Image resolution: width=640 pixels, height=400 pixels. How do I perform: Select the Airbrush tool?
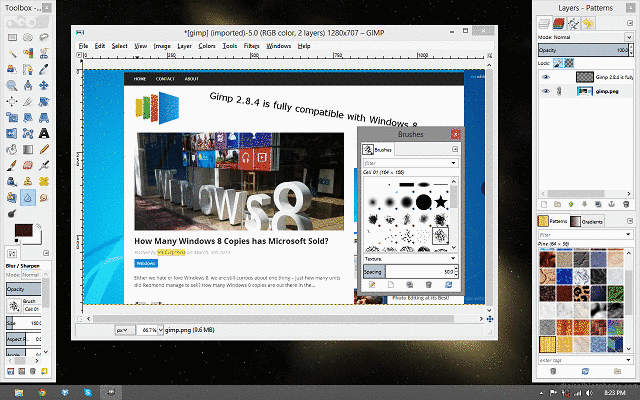tap(44, 165)
